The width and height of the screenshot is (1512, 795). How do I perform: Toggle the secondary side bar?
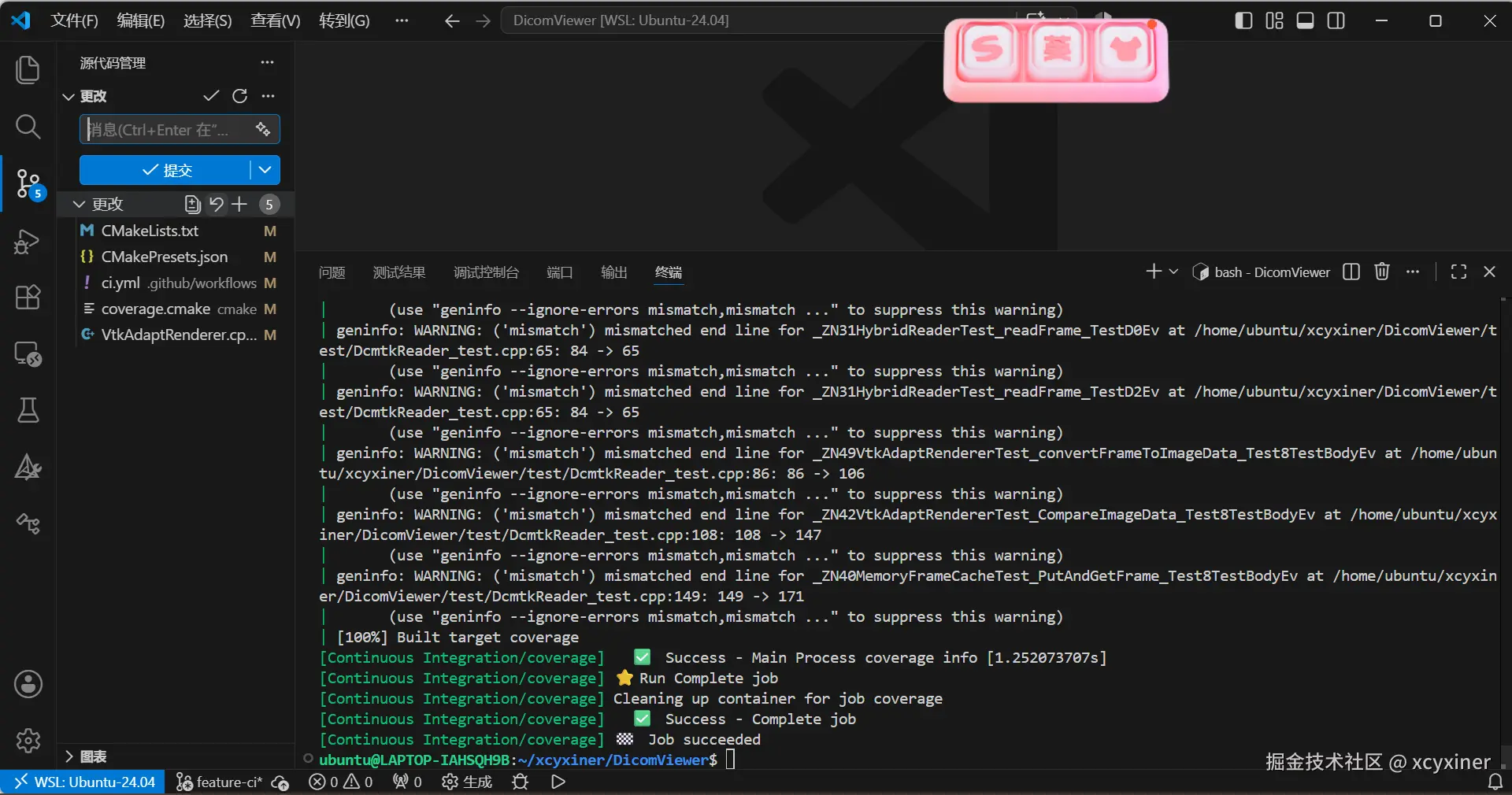pyautogui.click(x=1336, y=20)
